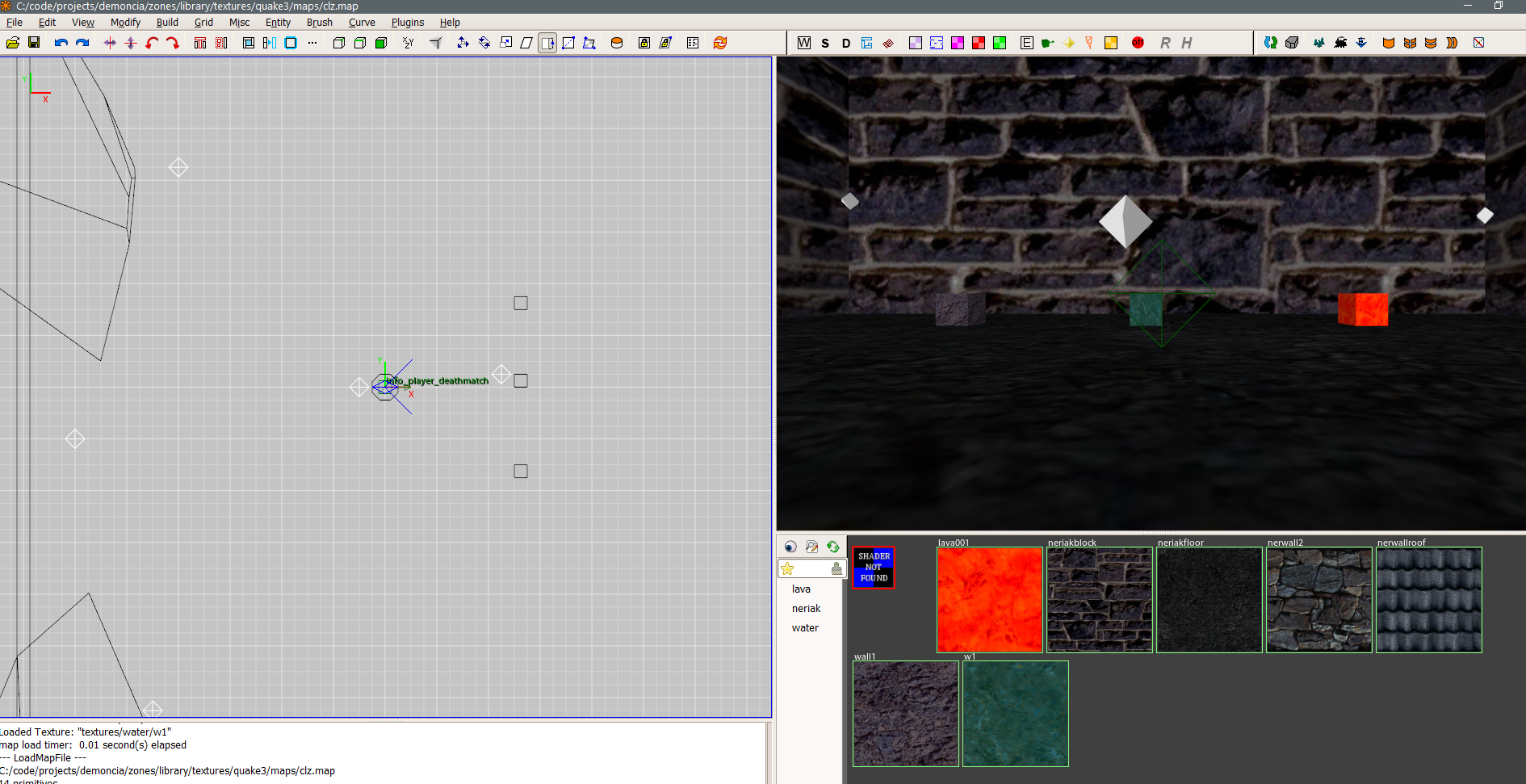Select the lava texture folder
This screenshot has height=784, width=1526.
pyautogui.click(x=801, y=589)
